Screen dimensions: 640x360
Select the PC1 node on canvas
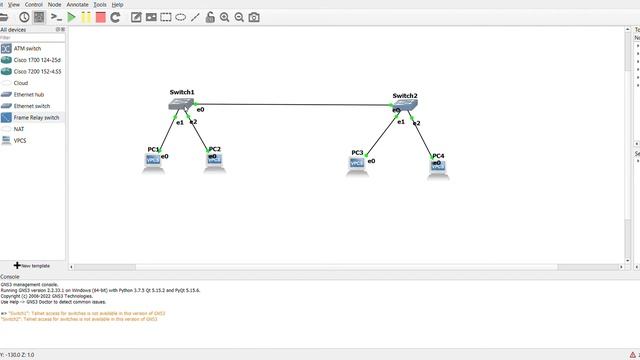point(153,163)
